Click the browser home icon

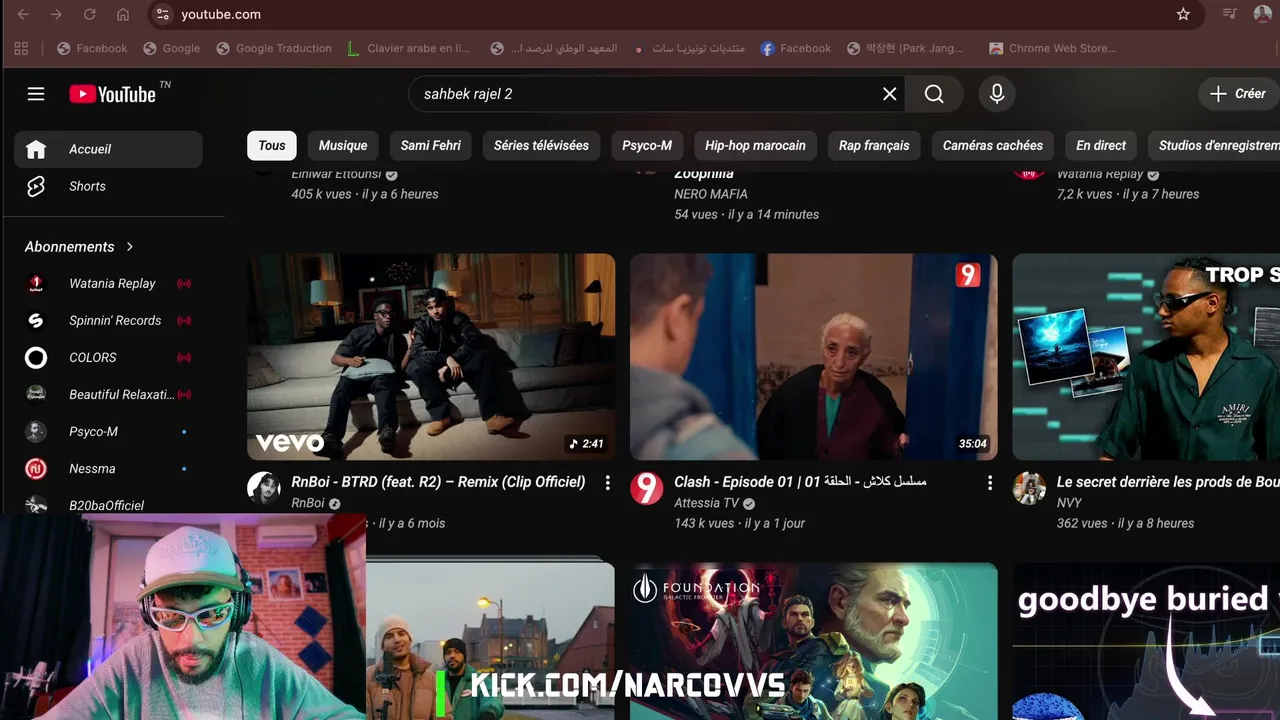coord(123,14)
